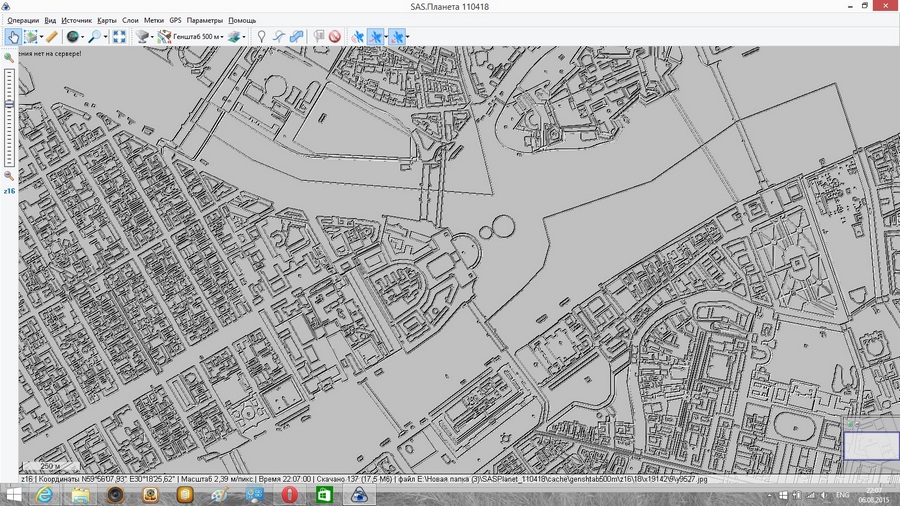Add a new placemark pin
The height and width of the screenshot is (506, 900).
click(262, 37)
